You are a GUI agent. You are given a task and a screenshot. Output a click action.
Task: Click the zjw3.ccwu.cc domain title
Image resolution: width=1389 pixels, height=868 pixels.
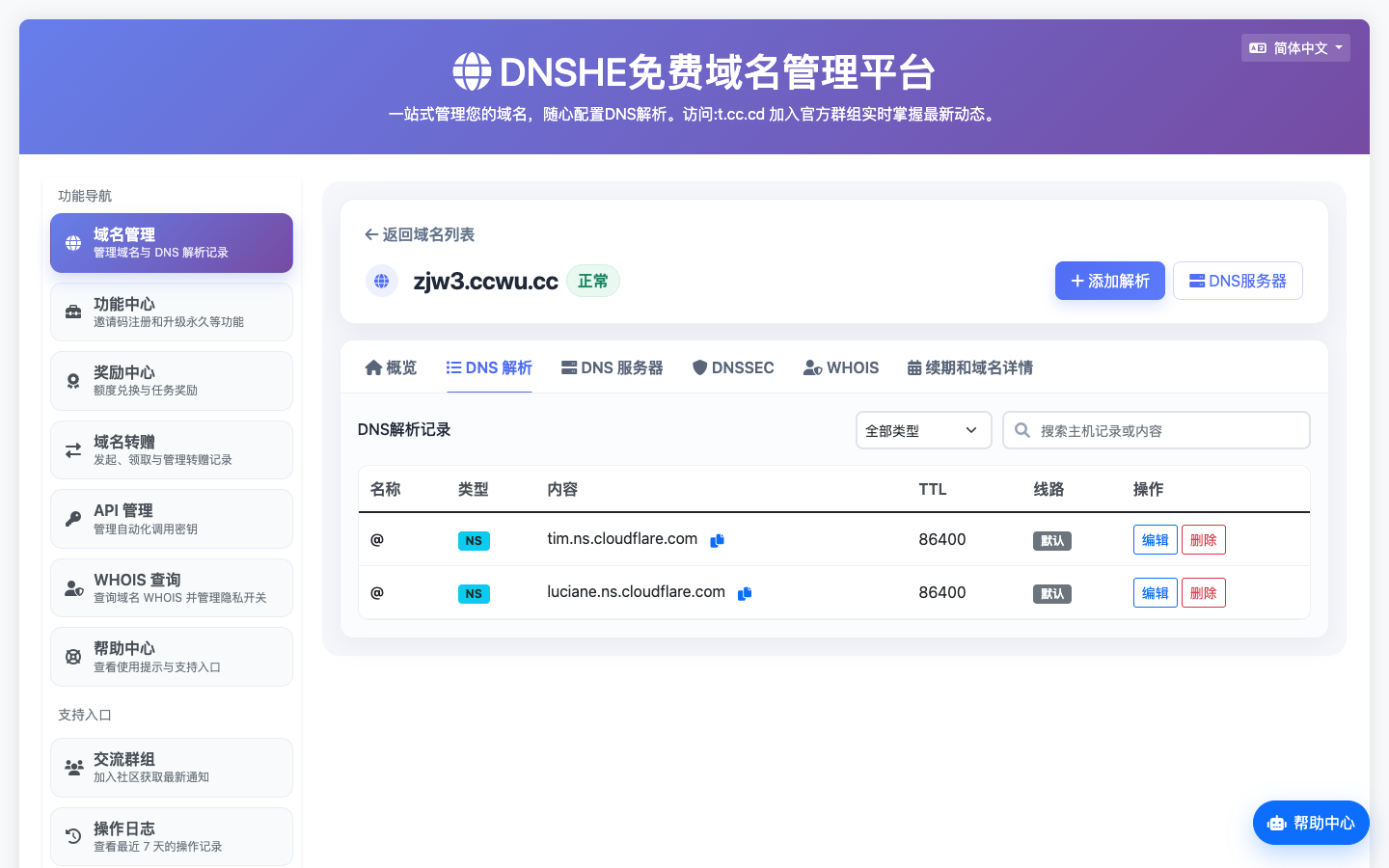pos(485,281)
